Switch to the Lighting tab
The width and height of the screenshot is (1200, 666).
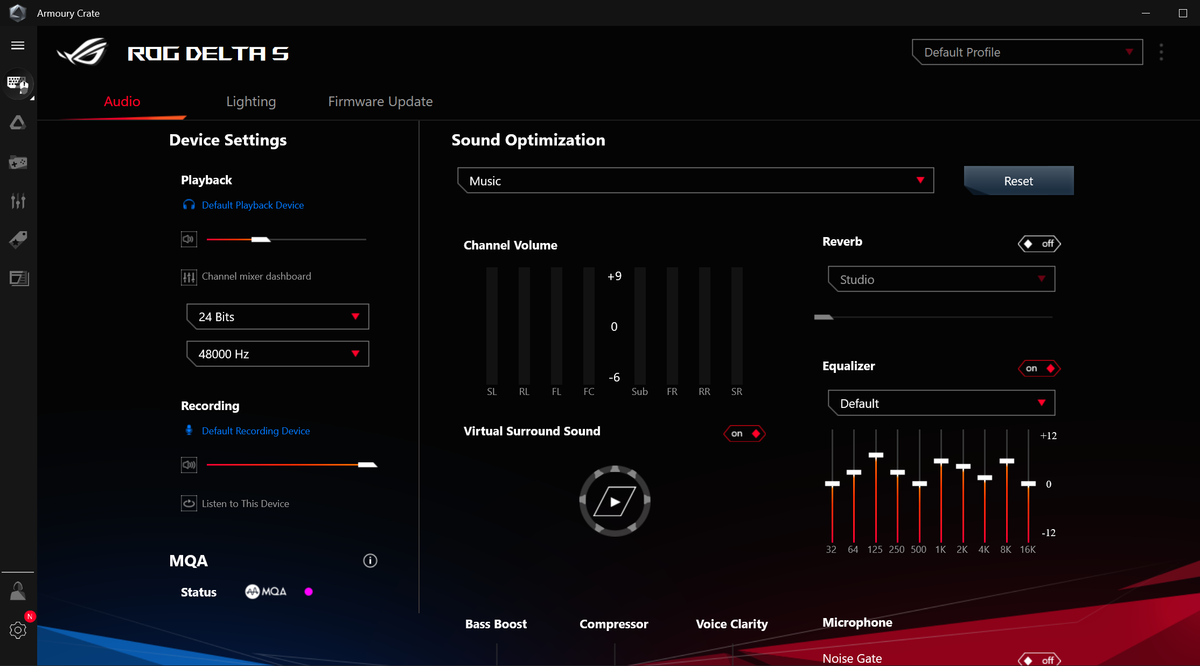251,101
